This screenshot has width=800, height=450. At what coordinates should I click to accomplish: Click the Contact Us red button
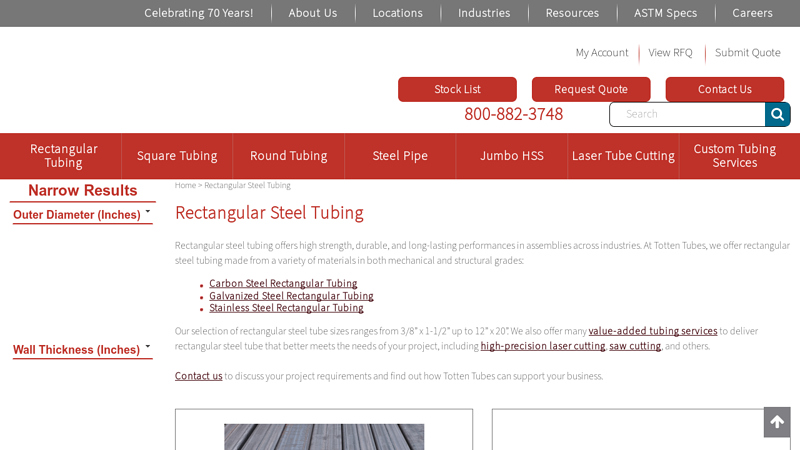tap(724, 89)
